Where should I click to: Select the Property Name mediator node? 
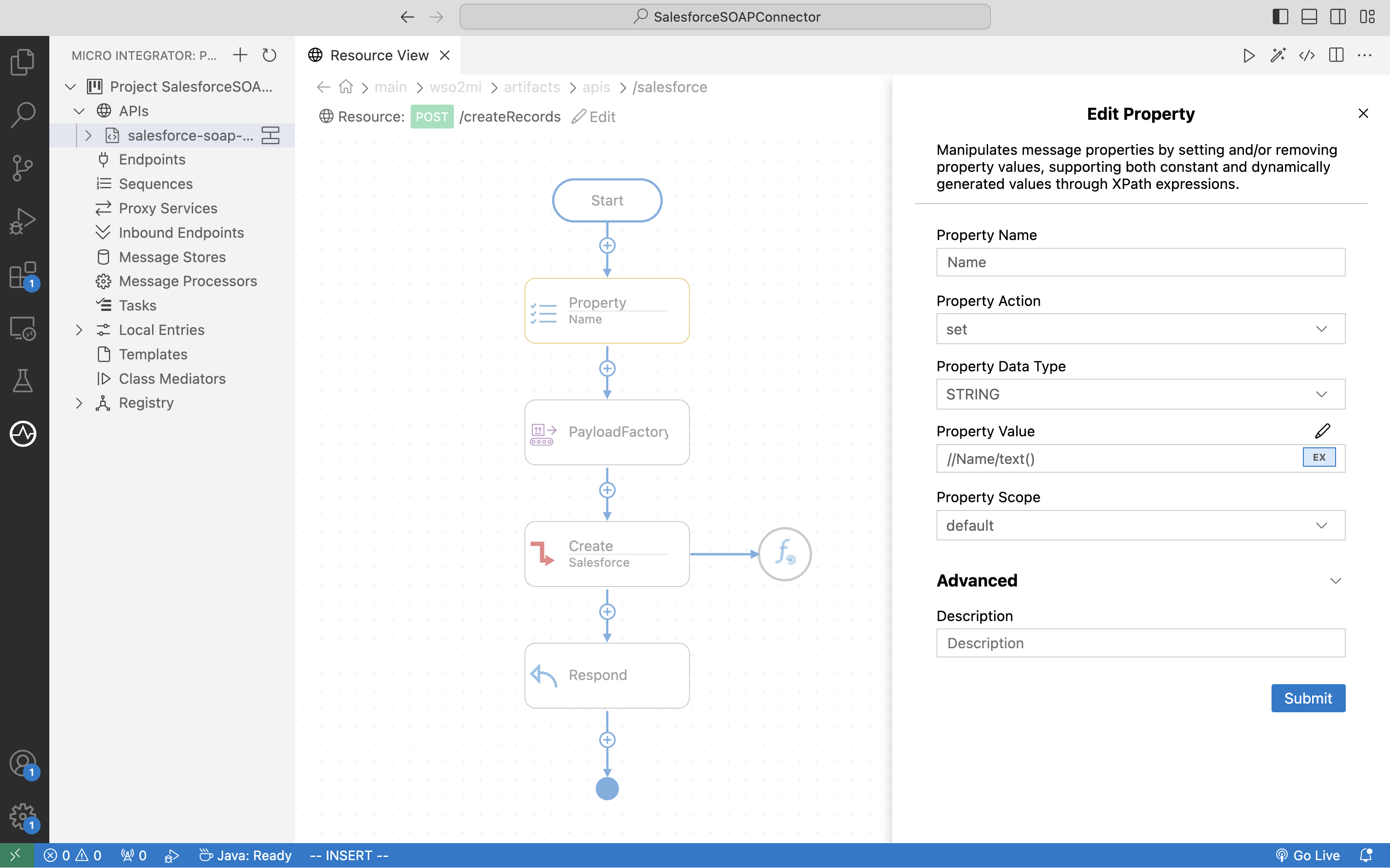[607, 311]
